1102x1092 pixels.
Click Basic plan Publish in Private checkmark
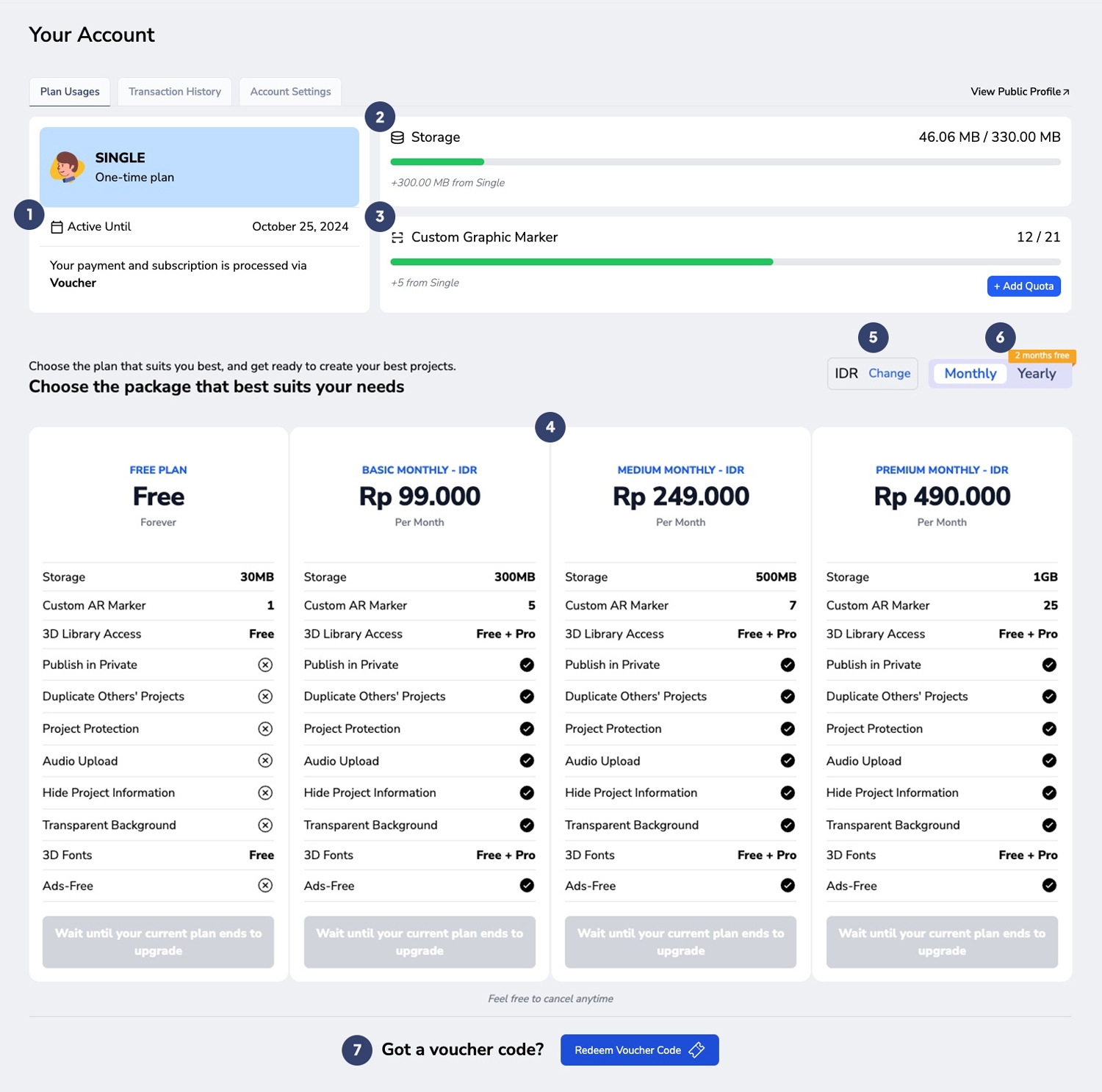[x=527, y=665]
